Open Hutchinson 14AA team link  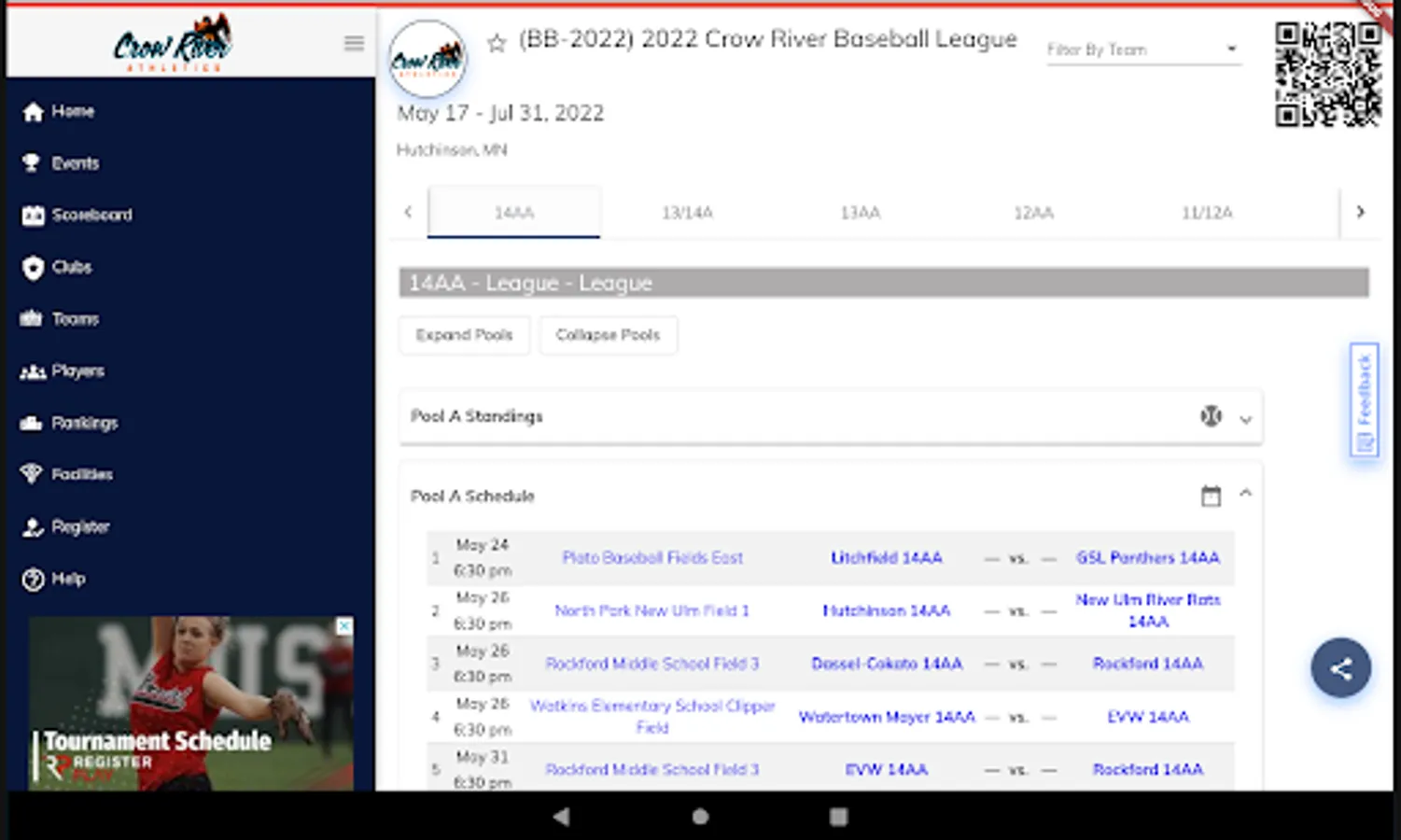[887, 611]
